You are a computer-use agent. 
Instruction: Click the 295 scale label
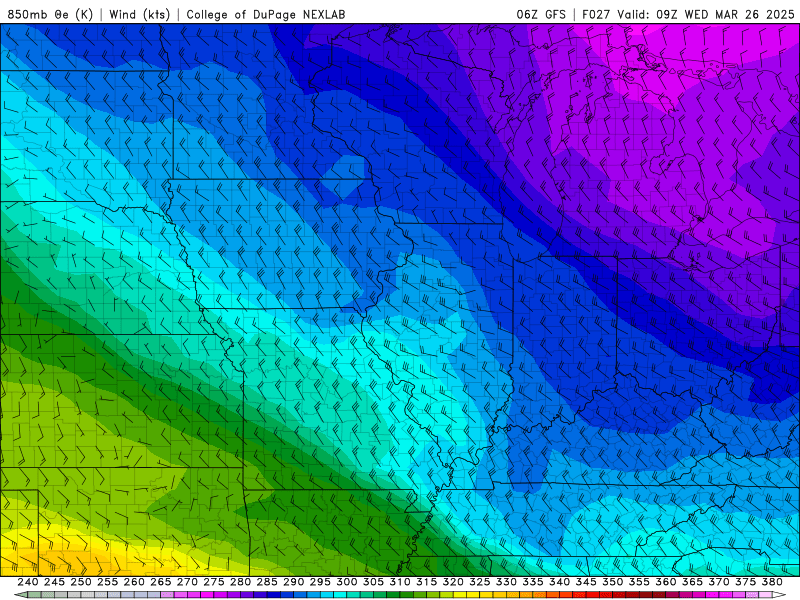pos(320,582)
